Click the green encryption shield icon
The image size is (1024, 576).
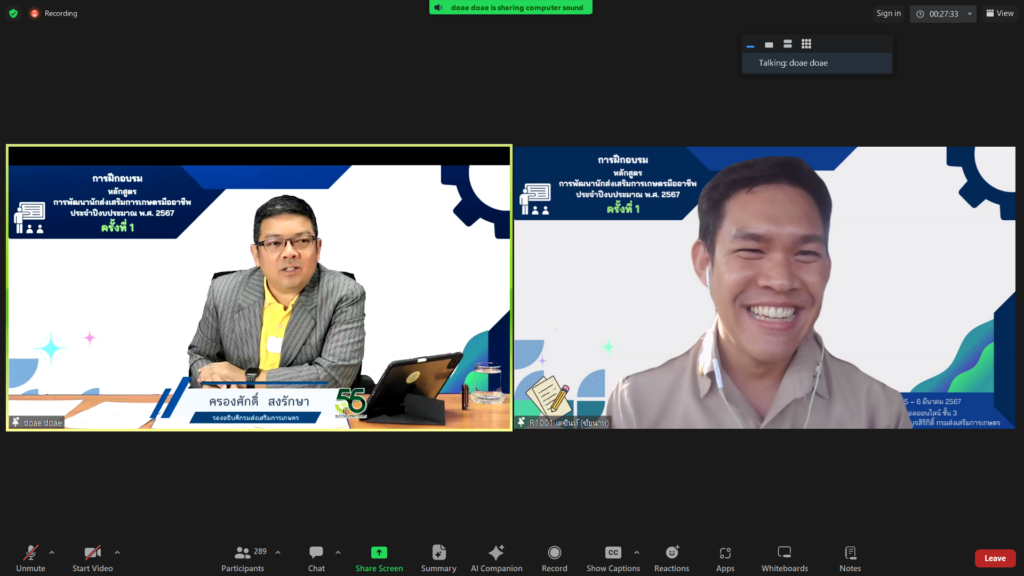13,13
